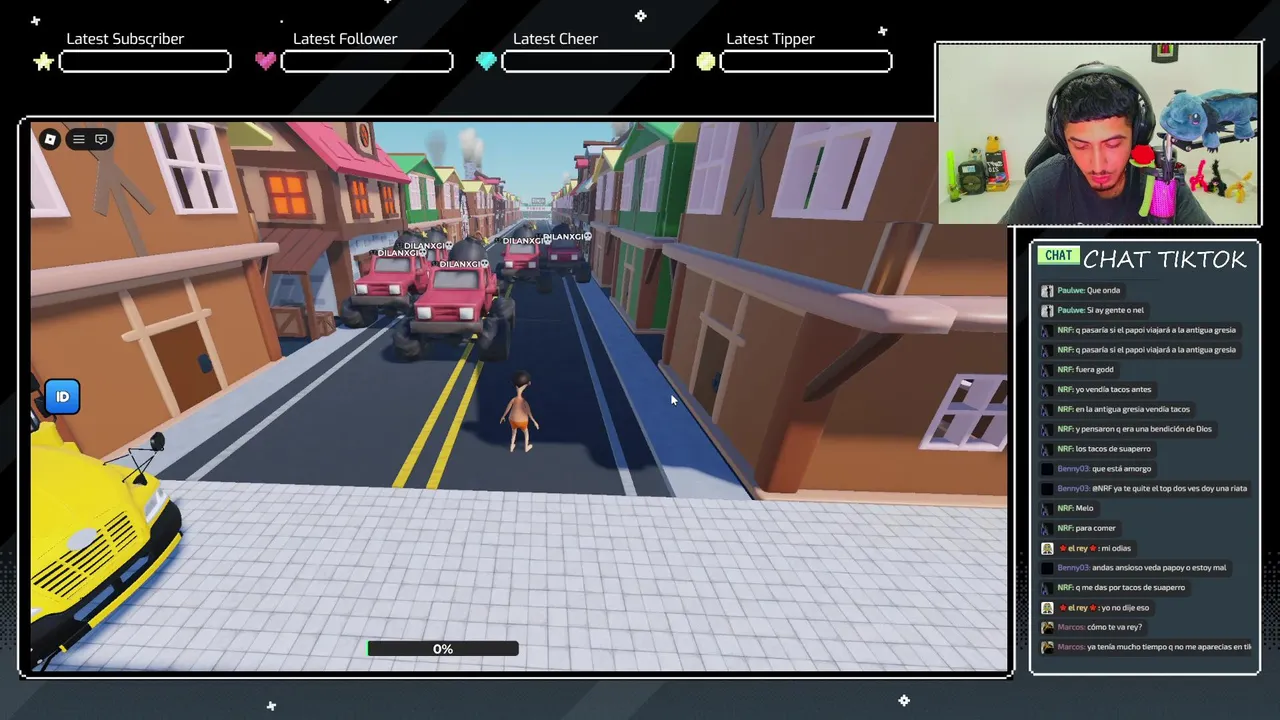This screenshot has height=720, width=1280.
Task: Click the streamer webcam feed
Action: click(1098, 134)
